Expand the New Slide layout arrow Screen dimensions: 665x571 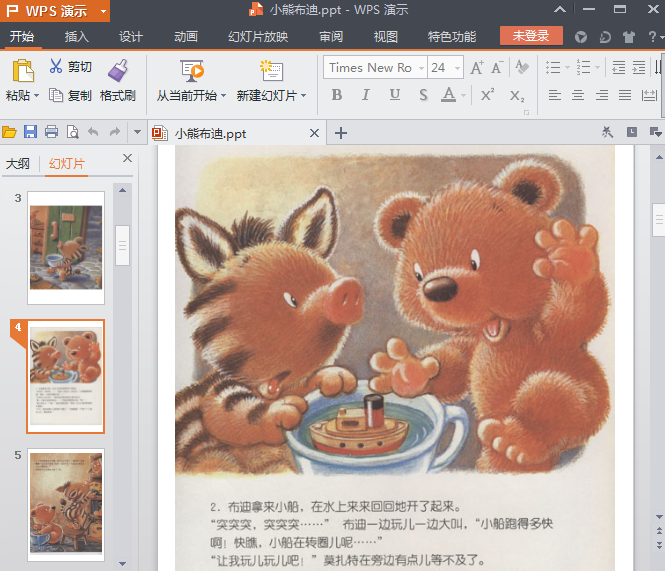pos(303,95)
